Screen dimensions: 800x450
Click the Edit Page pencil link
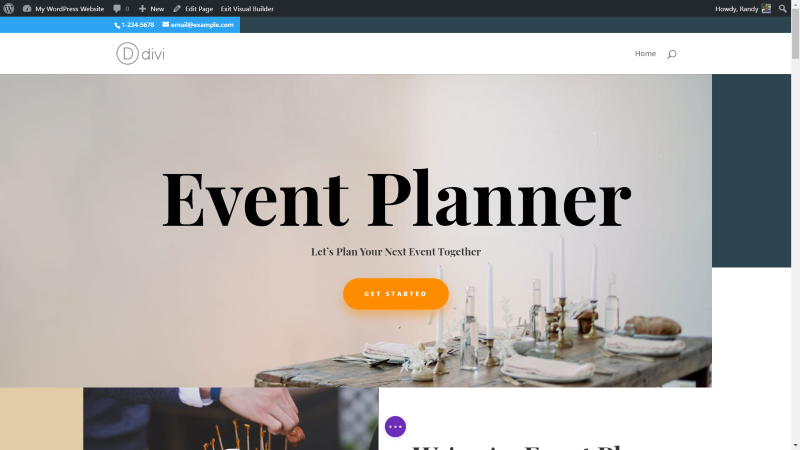[193, 9]
